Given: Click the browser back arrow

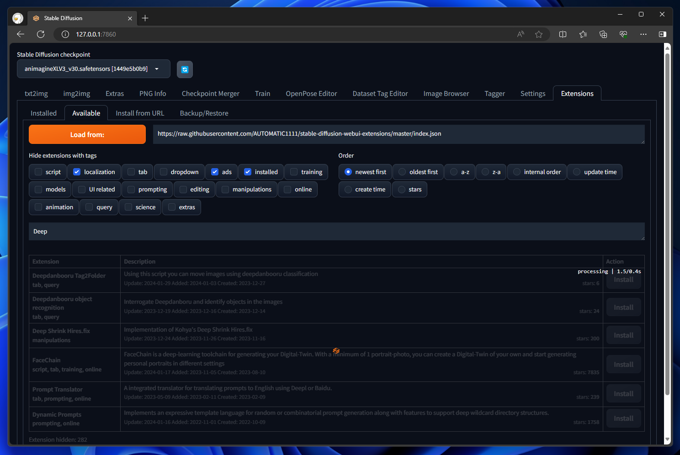Looking at the screenshot, I should click(20, 34).
